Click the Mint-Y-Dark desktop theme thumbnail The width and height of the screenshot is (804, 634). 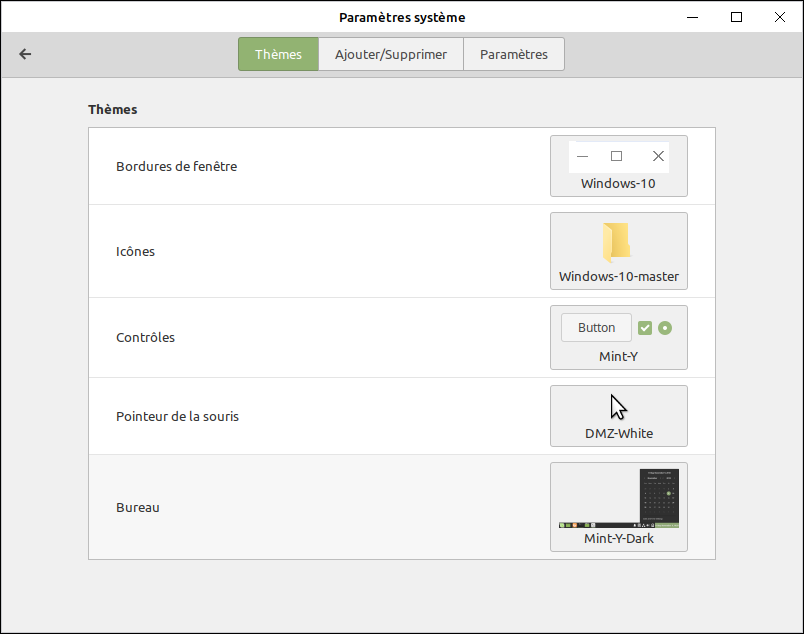point(618,498)
